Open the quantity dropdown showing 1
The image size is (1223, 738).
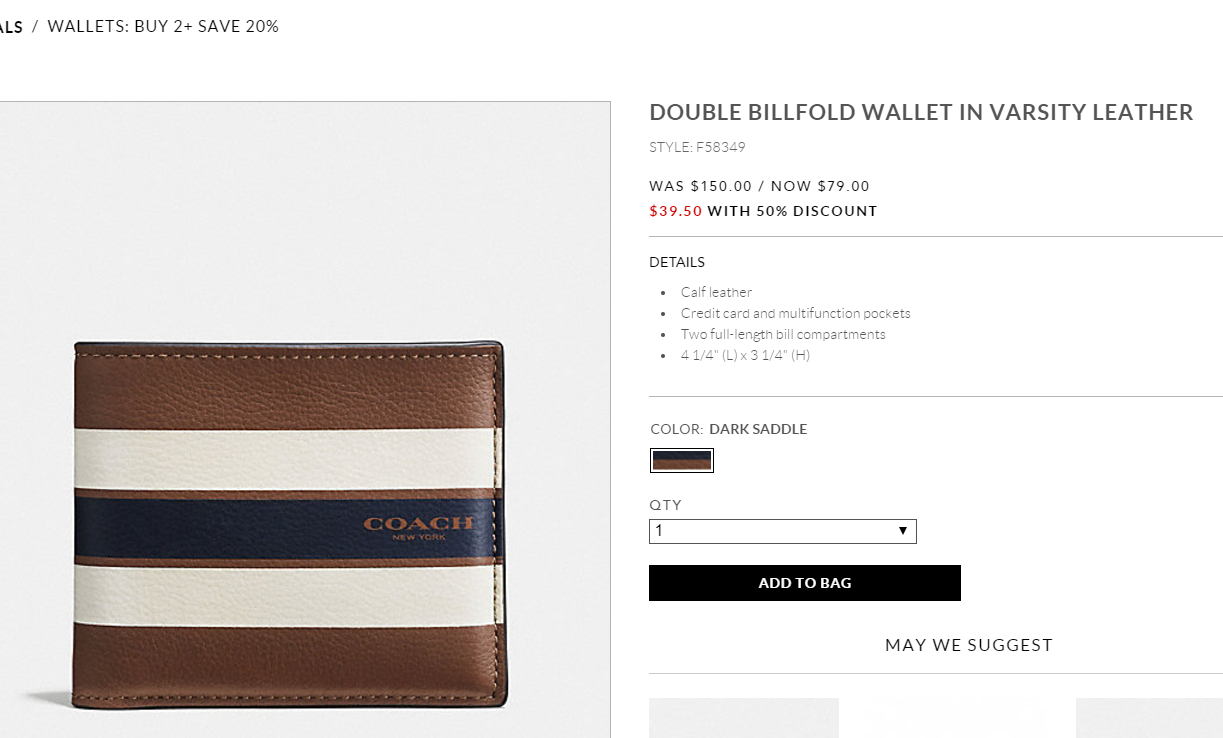point(782,531)
